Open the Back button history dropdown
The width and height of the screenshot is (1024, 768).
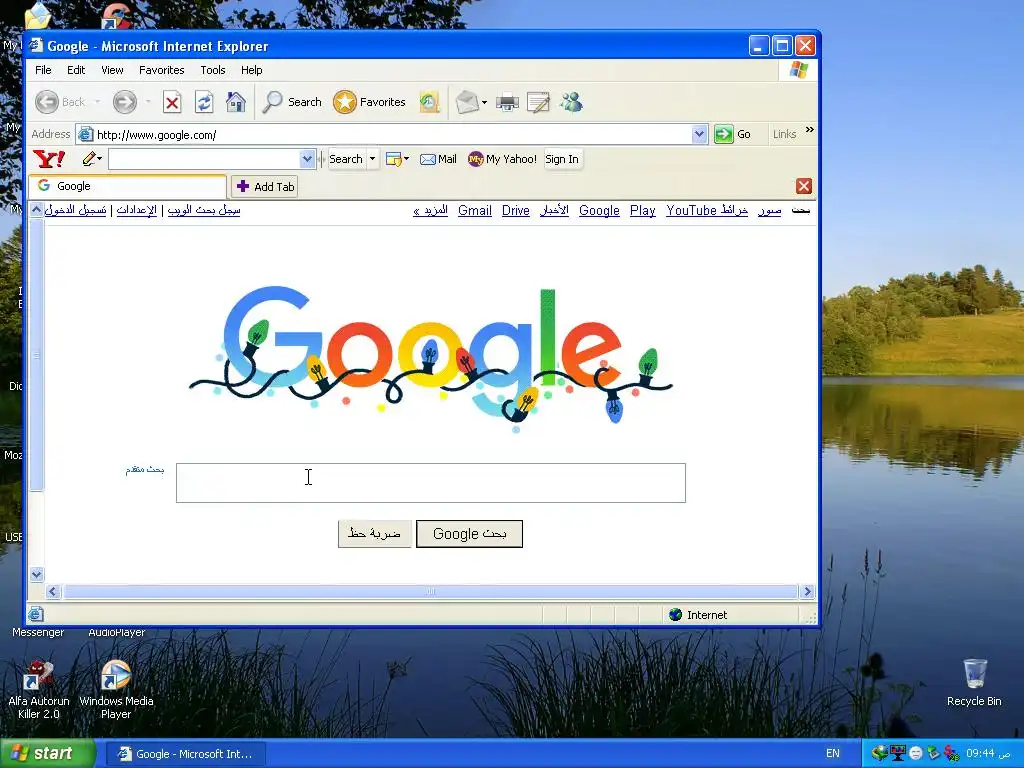tap(97, 102)
